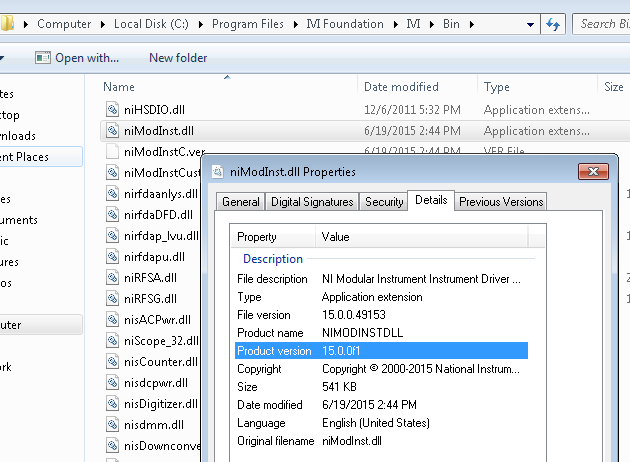Click the nisDigitizer.dll file icon
The width and height of the screenshot is (630, 462).
click(112, 403)
